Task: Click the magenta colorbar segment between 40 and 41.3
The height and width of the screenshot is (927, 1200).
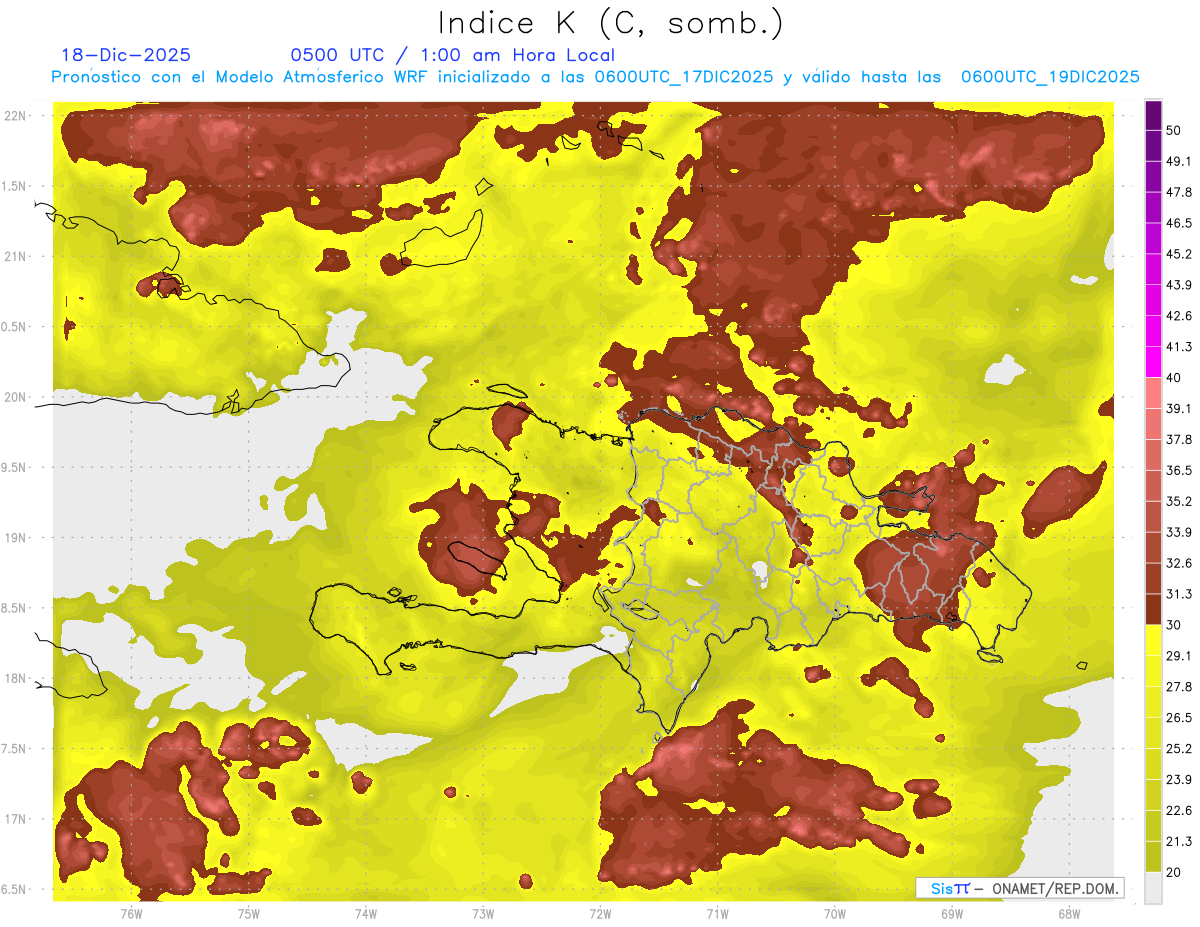Action: 1154,362
